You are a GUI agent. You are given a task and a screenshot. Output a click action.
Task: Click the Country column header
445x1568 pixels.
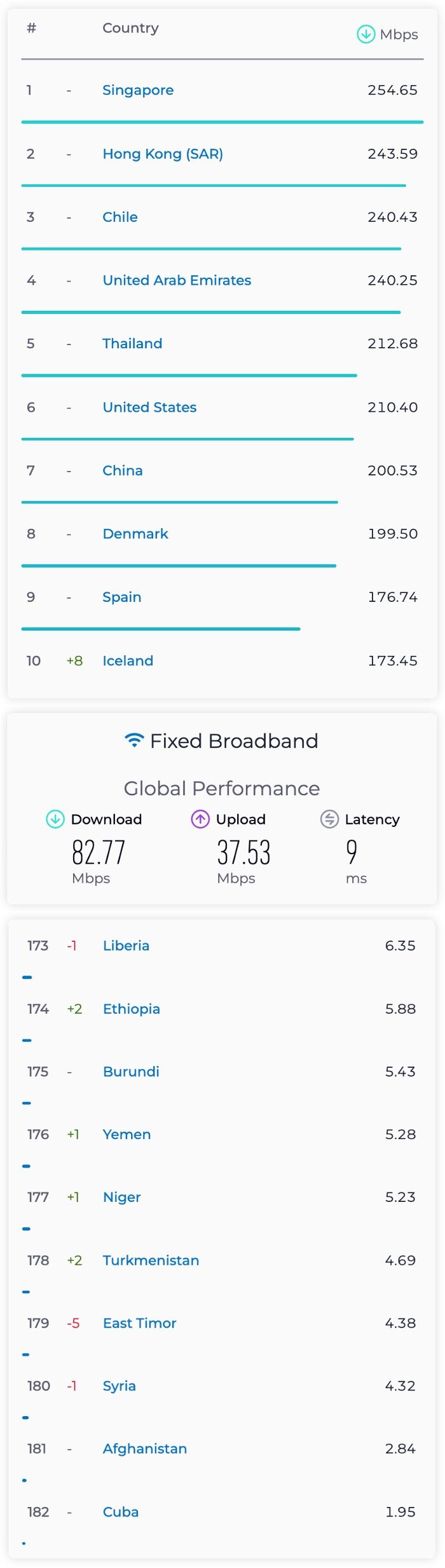tap(131, 28)
